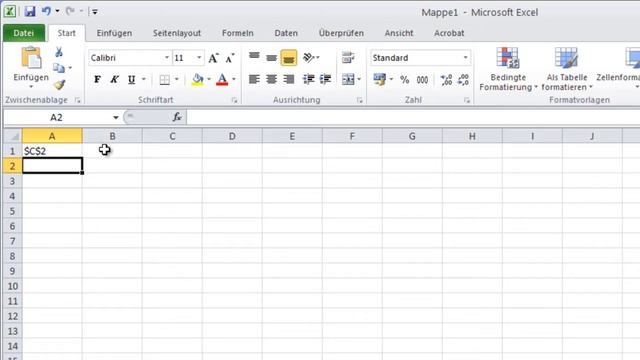Expand the underline style arrow
This screenshot has height=360, width=640.
pyautogui.click(x=144, y=79)
